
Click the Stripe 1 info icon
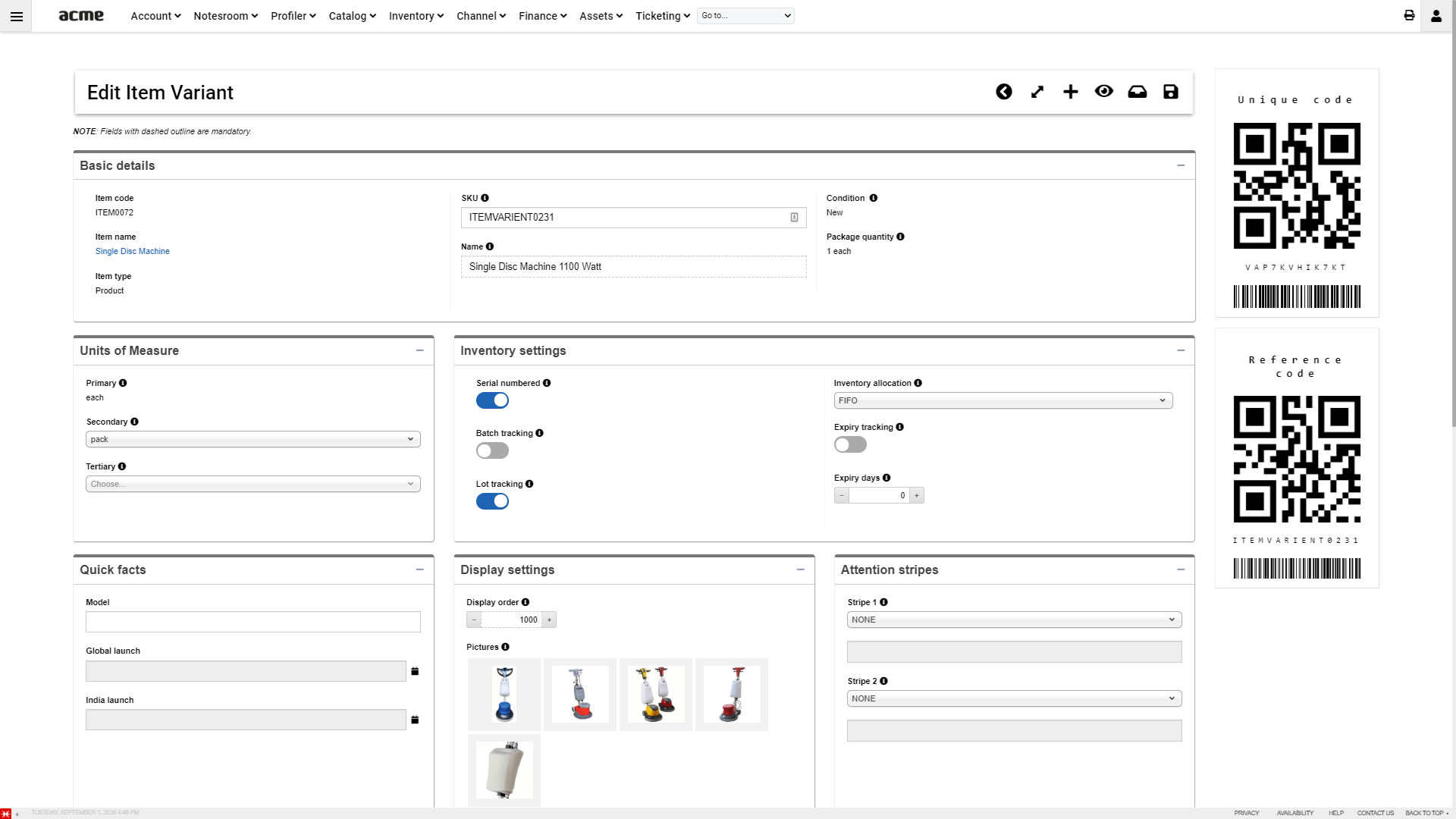point(883,602)
